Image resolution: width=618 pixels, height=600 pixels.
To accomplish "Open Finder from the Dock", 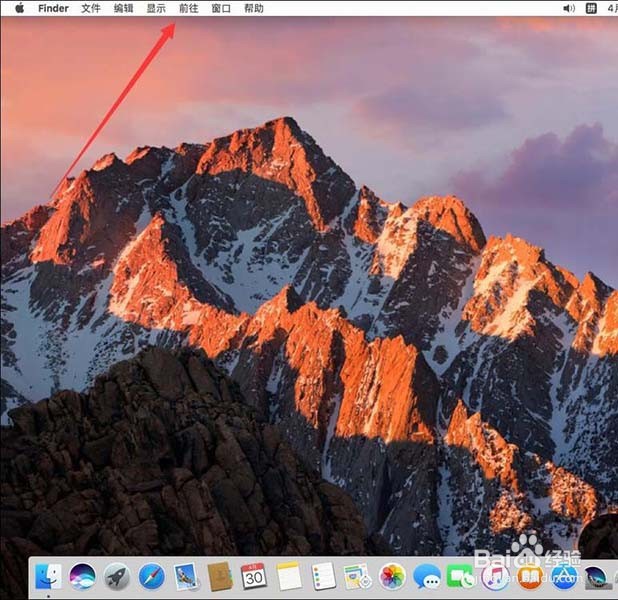I will click(x=48, y=576).
